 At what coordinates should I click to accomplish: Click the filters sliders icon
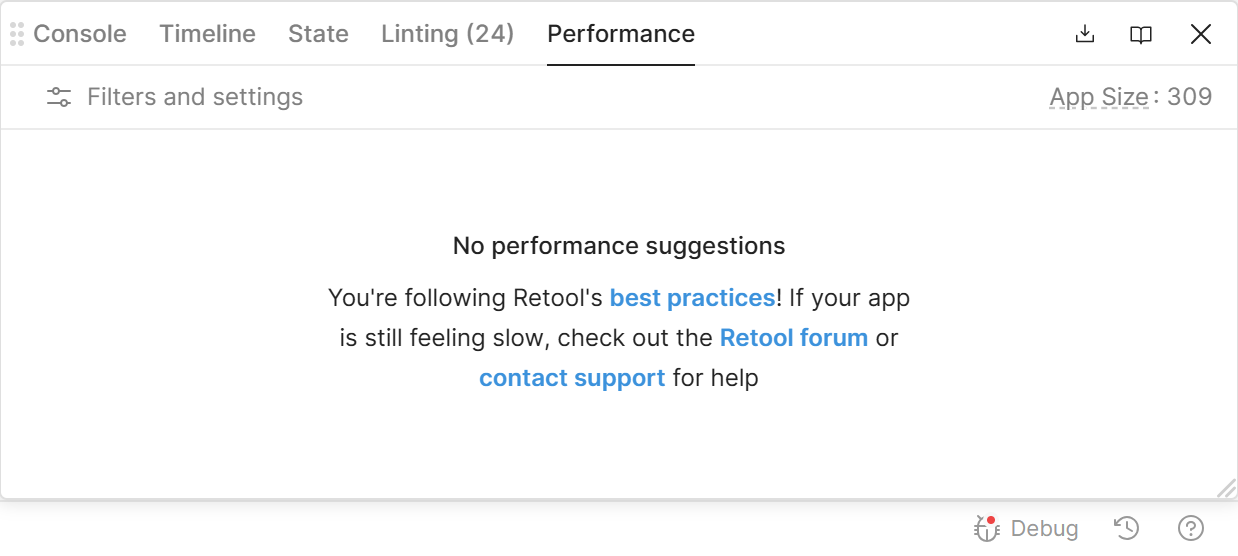(59, 97)
